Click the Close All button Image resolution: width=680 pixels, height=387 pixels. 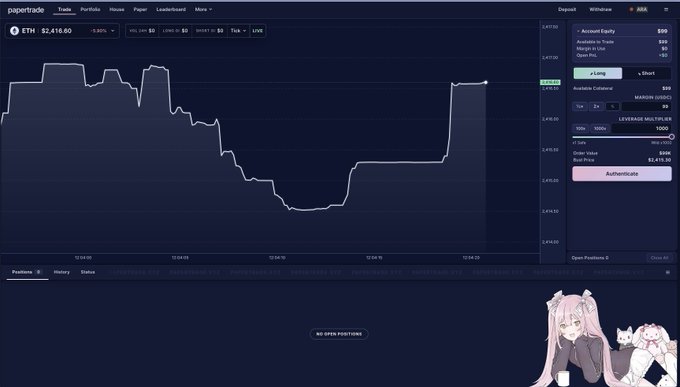point(659,258)
